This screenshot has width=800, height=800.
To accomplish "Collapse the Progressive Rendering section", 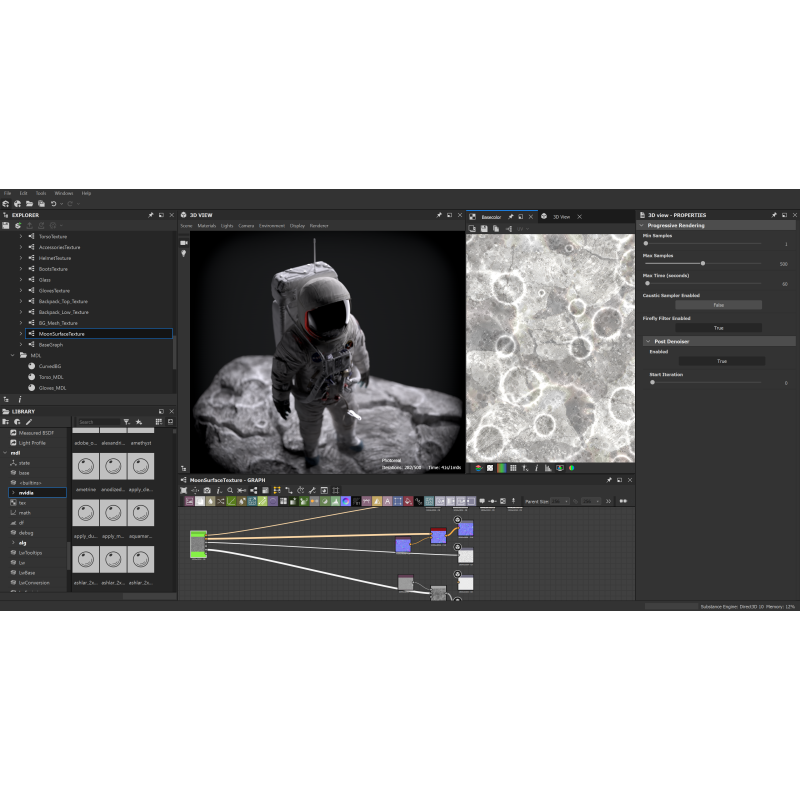I will (x=642, y=225).
